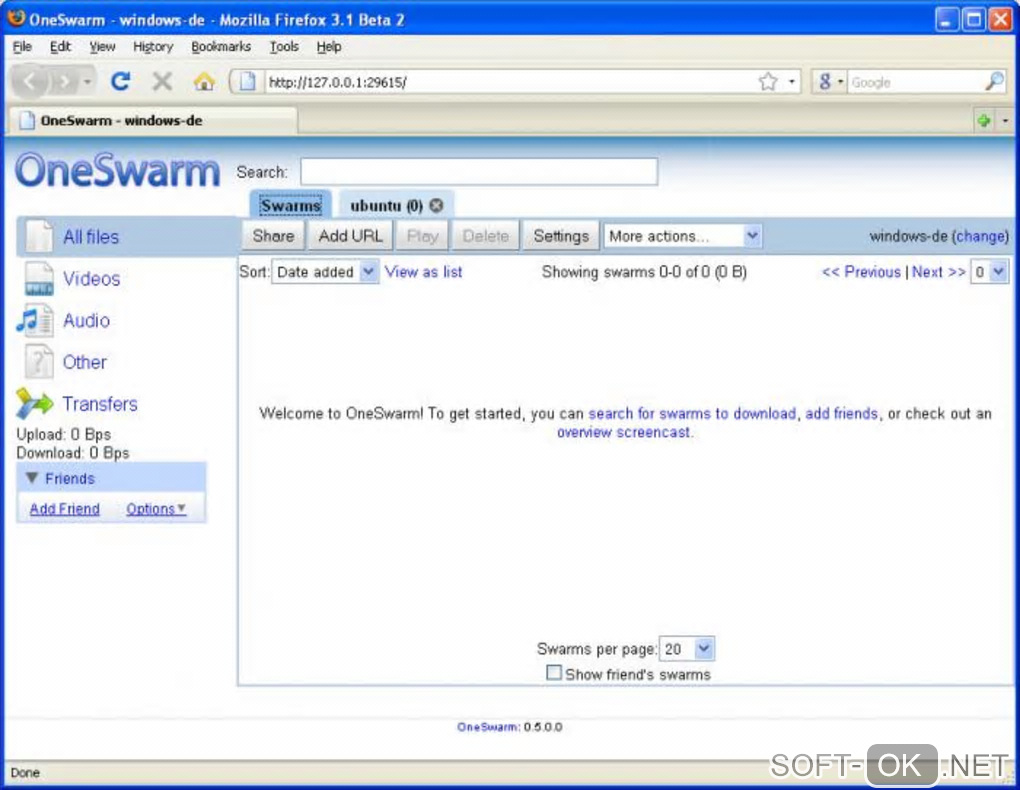This screenshot has height=790, width=1020.
Task: Open the friends Options dropdown link
Action: click(156, 509)
